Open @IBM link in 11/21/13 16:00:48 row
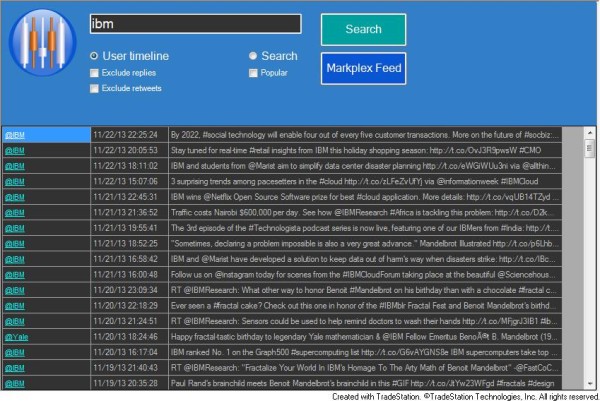Image resolution: width=600 pixels, height=401 pixels. pyautogui.click(x=15, y=275)
